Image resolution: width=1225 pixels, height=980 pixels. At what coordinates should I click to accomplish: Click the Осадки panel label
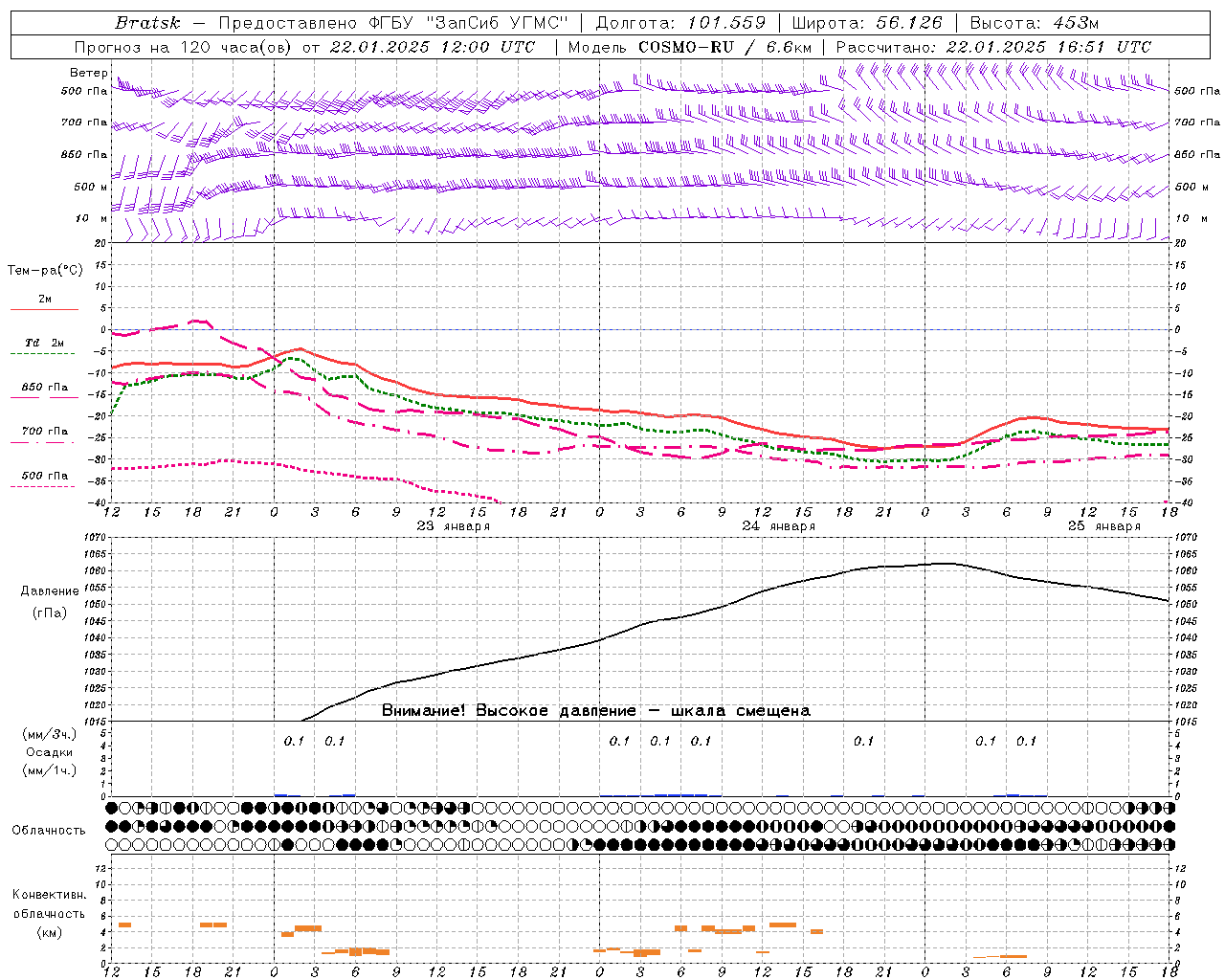point(50,752)
